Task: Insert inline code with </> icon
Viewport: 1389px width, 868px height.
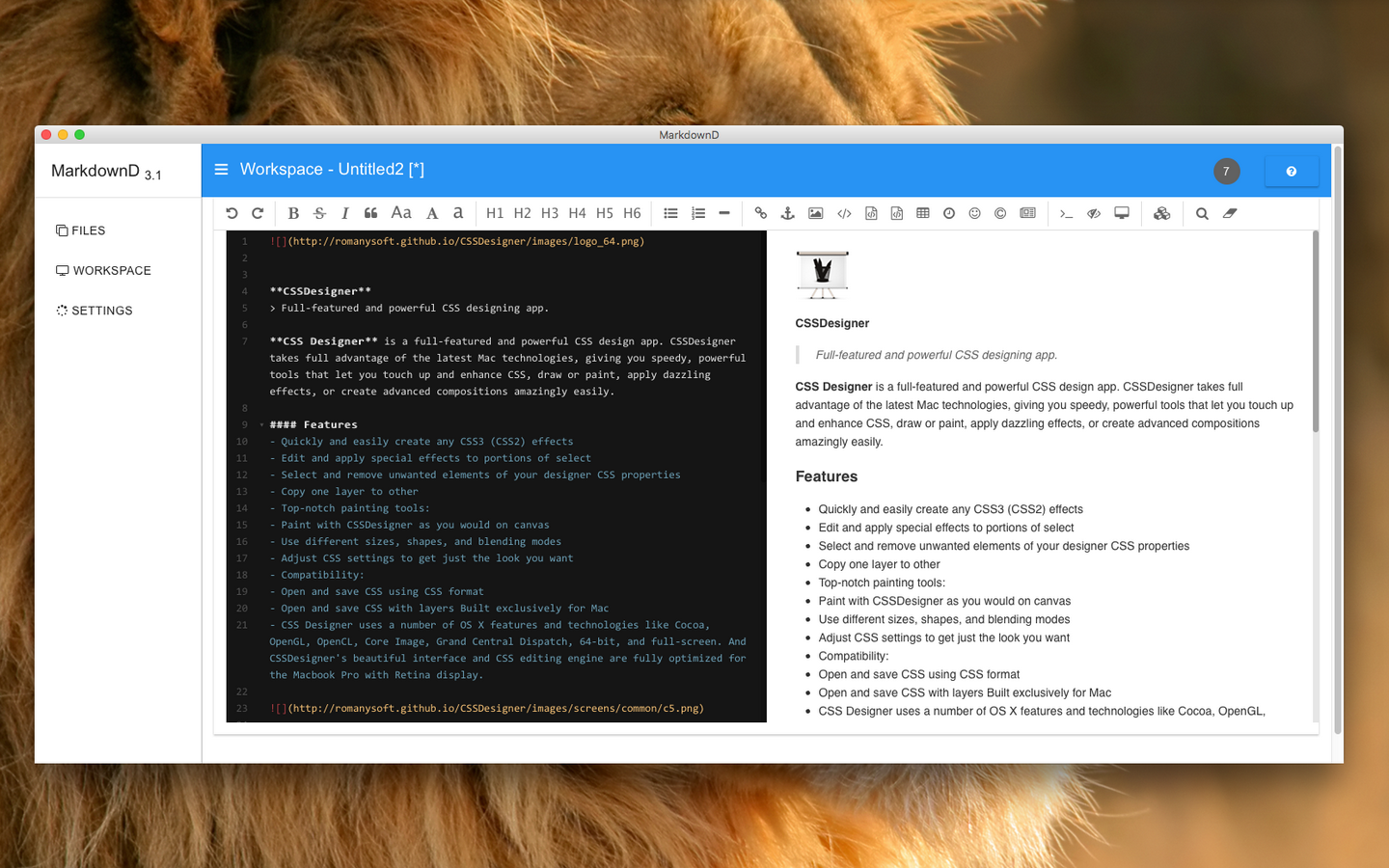Action: tap(844, 213)
